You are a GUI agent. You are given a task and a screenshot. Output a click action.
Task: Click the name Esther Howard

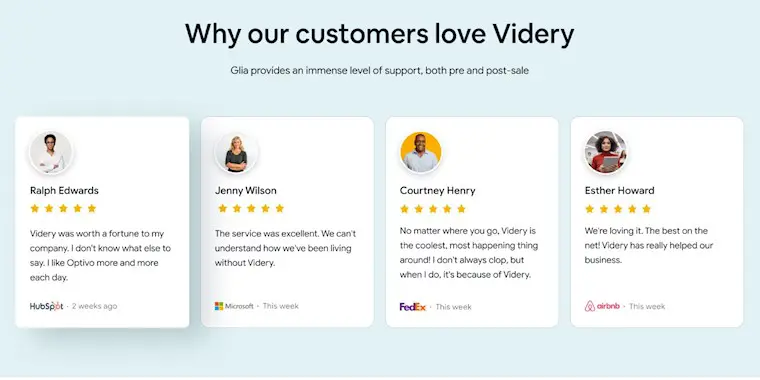619,190
